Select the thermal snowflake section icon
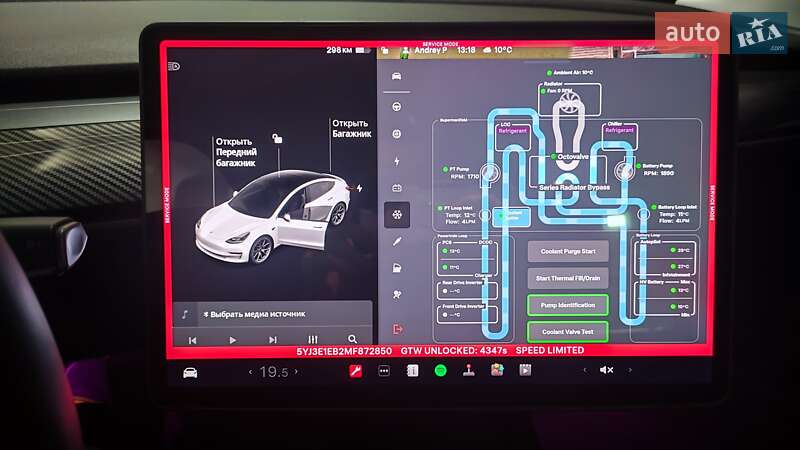The image size is (800, 450). 397,215
